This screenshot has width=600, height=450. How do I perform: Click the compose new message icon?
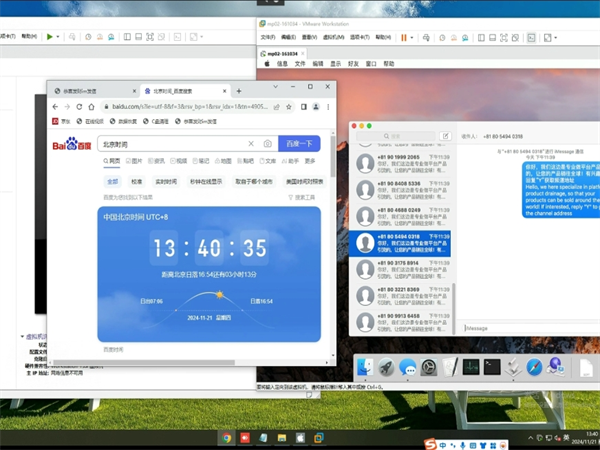445,136
